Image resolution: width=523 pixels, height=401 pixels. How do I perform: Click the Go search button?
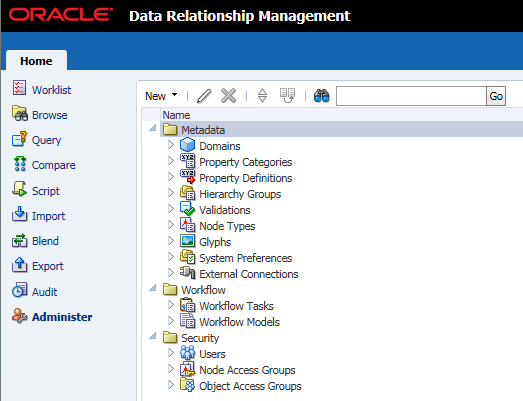[x=496, y=96]
